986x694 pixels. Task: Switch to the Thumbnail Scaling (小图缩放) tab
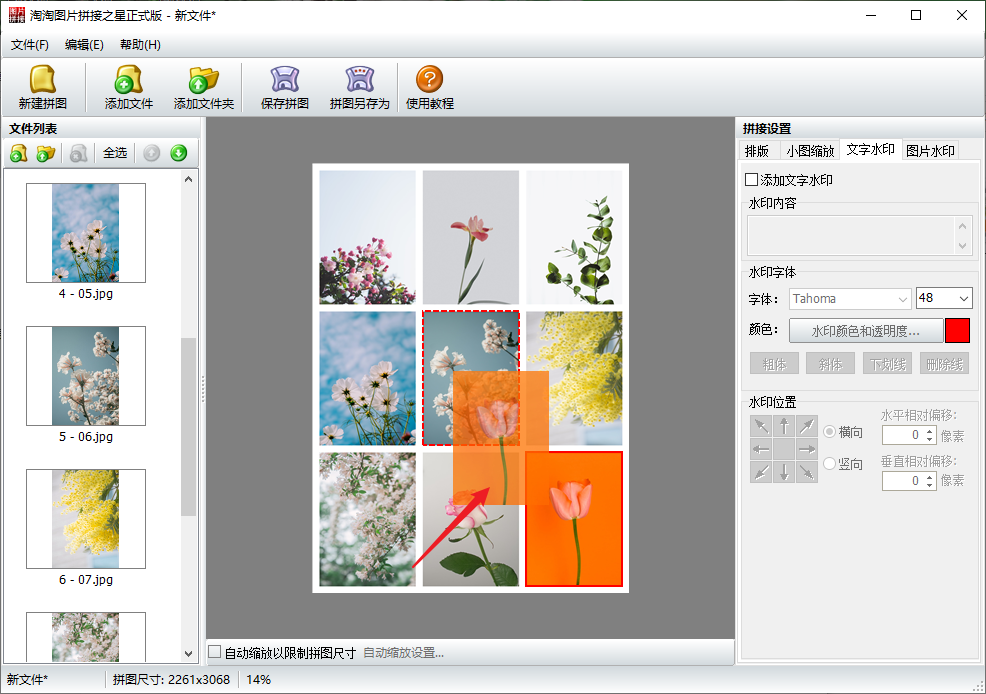tap(810, 151)
